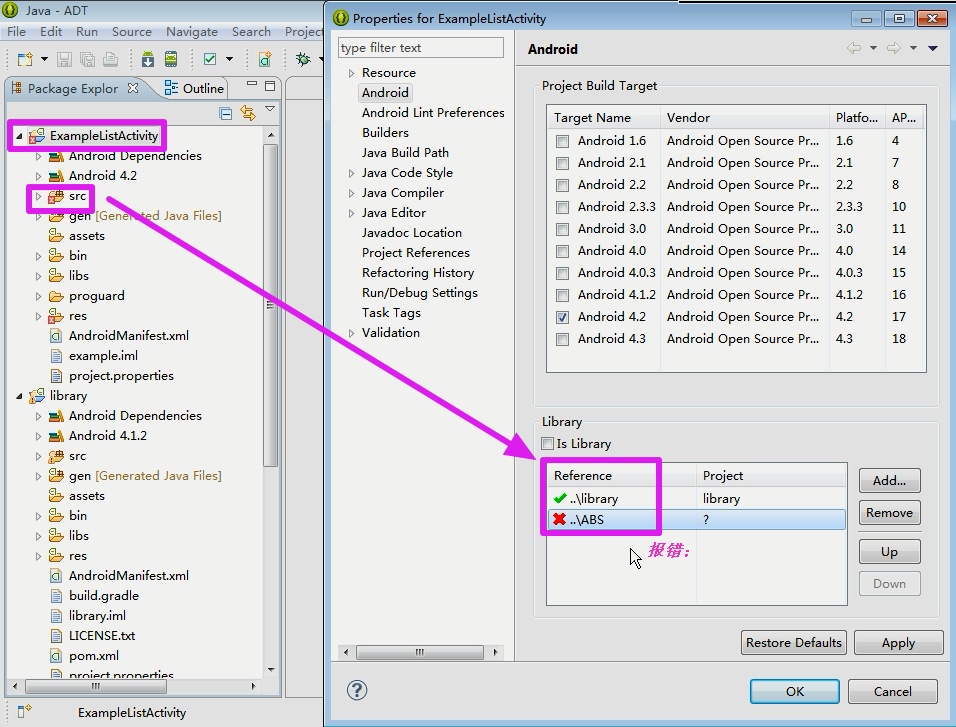
Task: Click the Debug bug icon
Action: (x=304, y=59)
